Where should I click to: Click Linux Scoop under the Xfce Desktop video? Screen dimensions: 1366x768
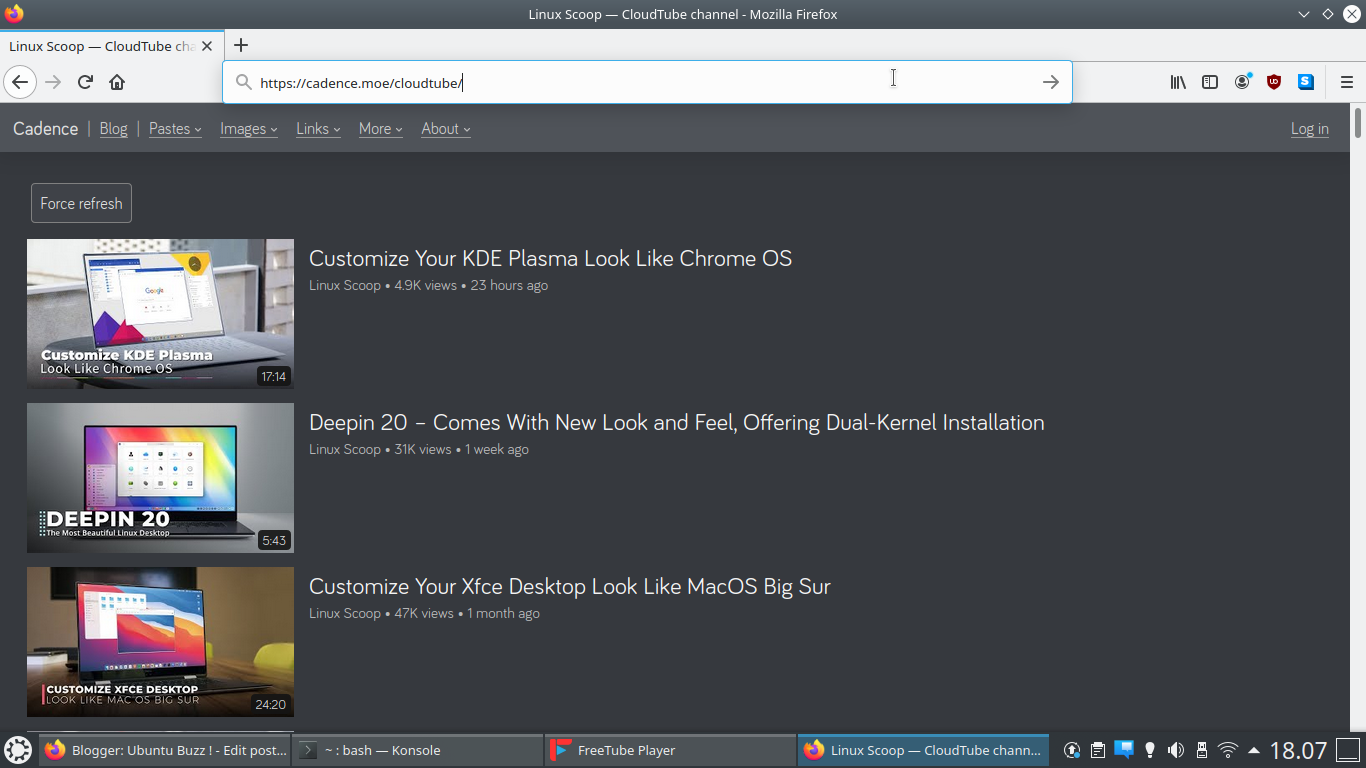click(345, 613)
